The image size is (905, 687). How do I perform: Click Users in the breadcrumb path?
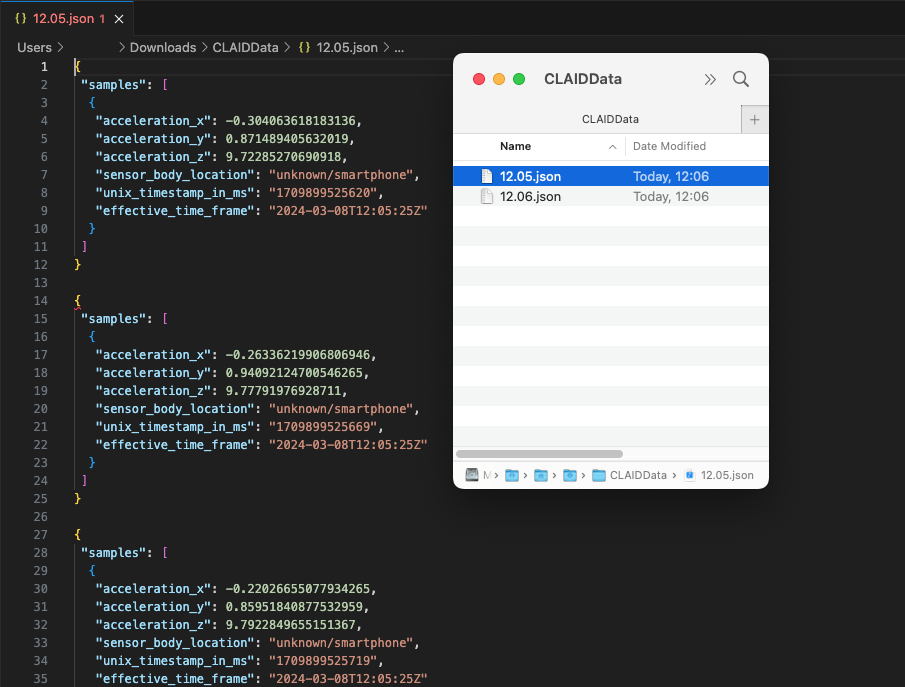click(34, 47)
